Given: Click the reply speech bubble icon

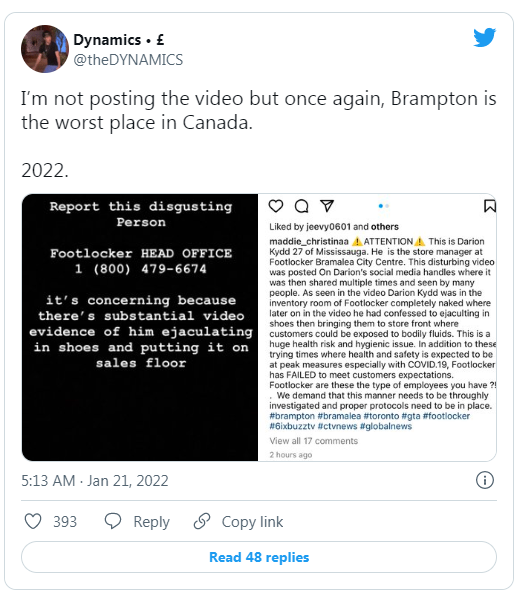Looking at the screenshot, I should (113, 521).
